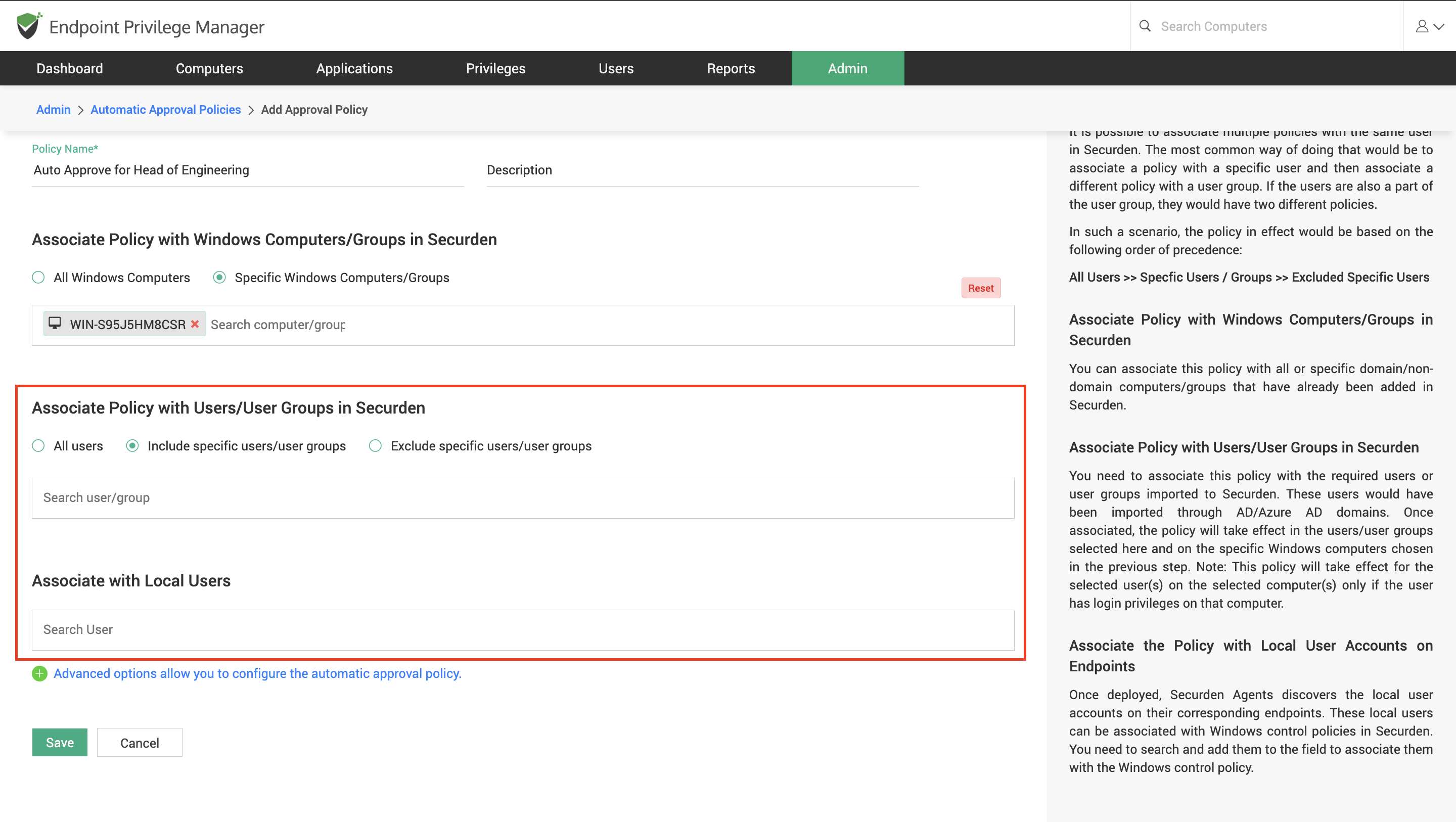
Task: Choose Exclude specific users/user groups option
Action: coord(375,446)
